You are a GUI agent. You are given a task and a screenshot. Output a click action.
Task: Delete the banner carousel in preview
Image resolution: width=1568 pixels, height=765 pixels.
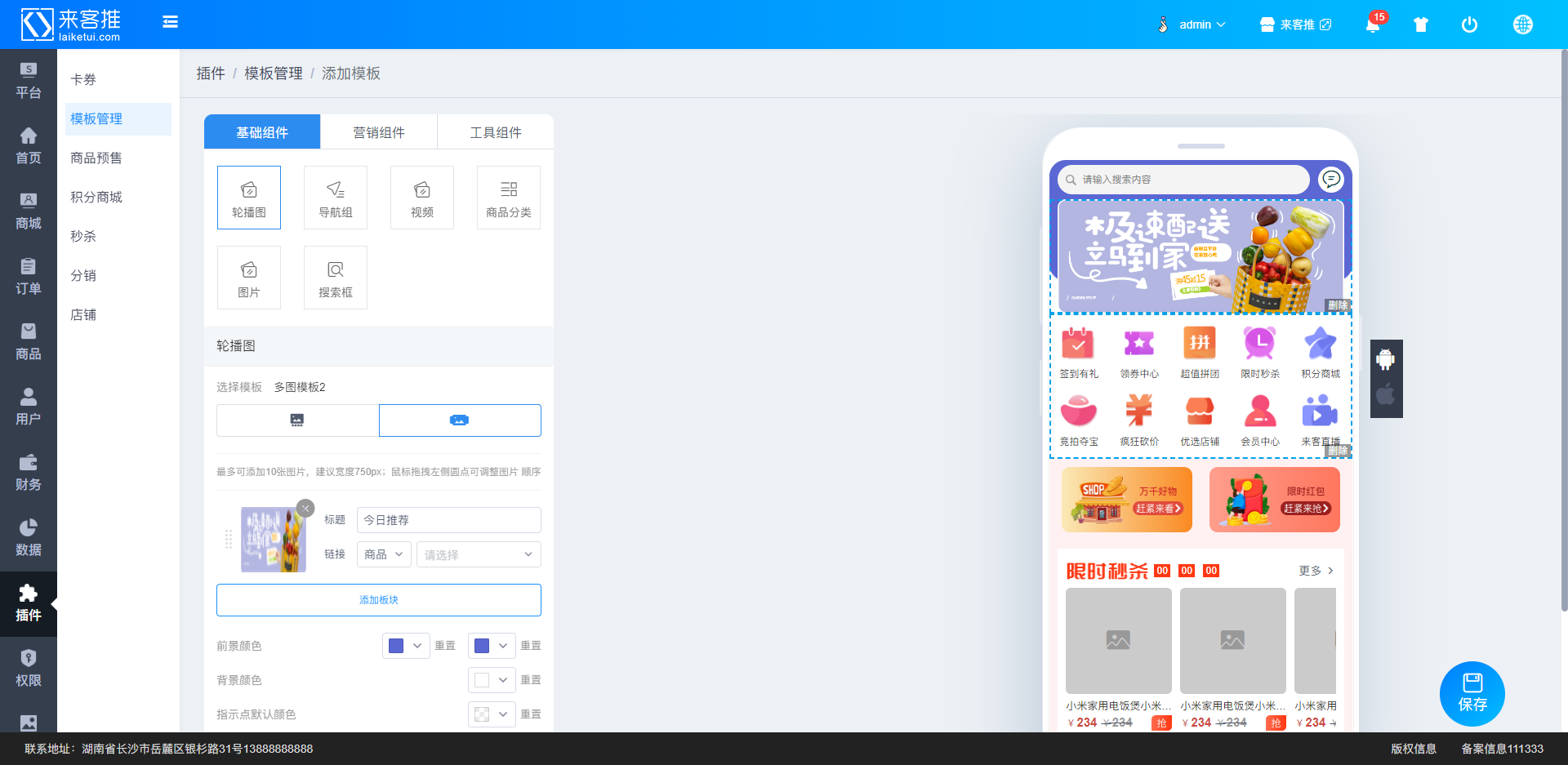(x=1338, y=305)
